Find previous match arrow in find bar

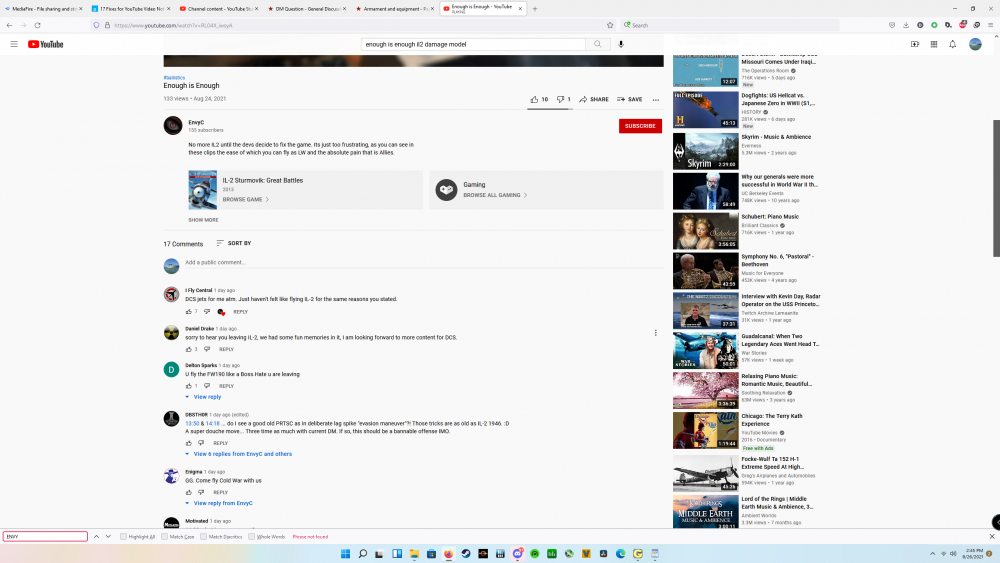point(96,537)
